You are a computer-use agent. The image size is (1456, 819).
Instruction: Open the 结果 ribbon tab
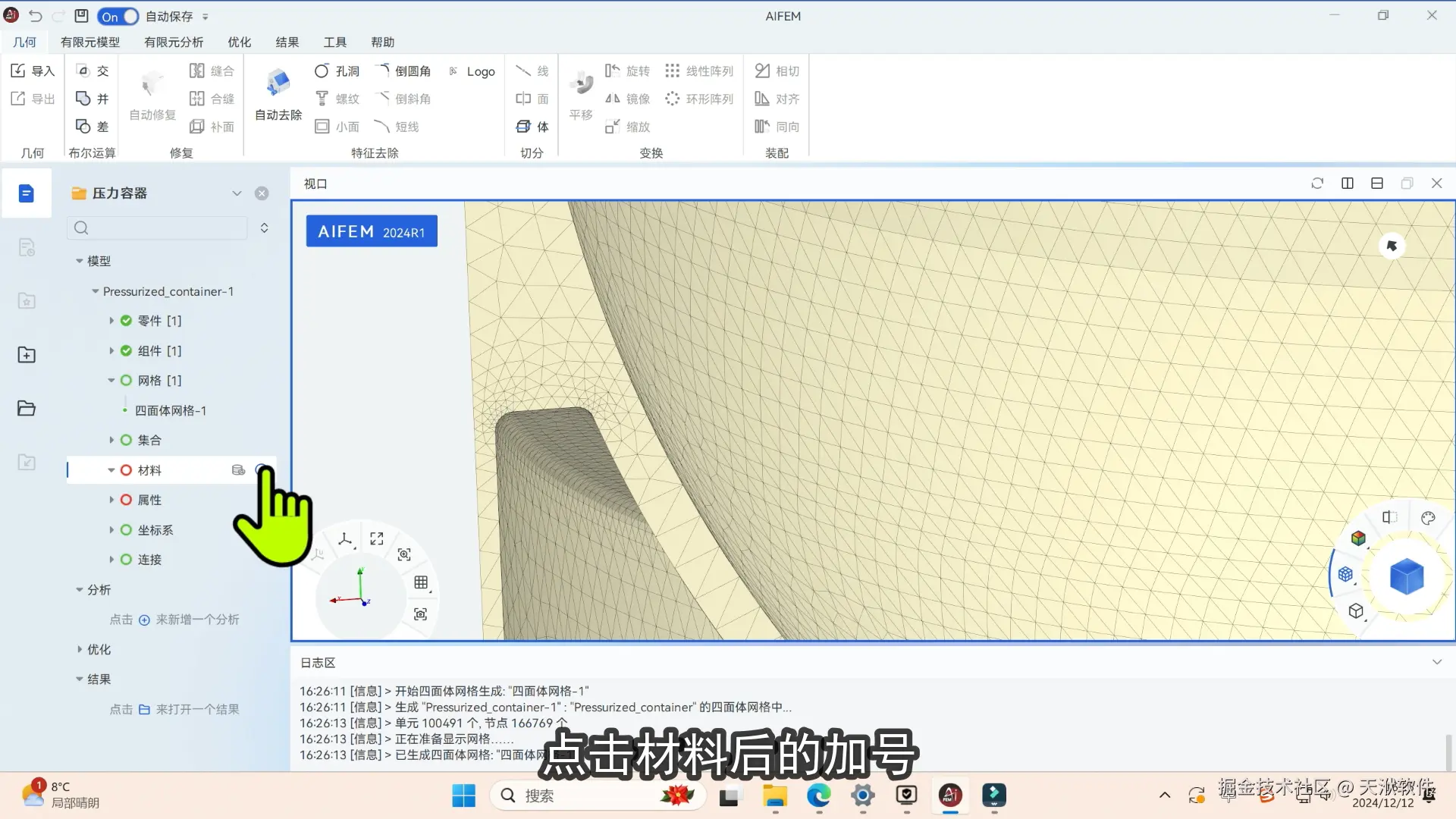click(x=287, y=42)
